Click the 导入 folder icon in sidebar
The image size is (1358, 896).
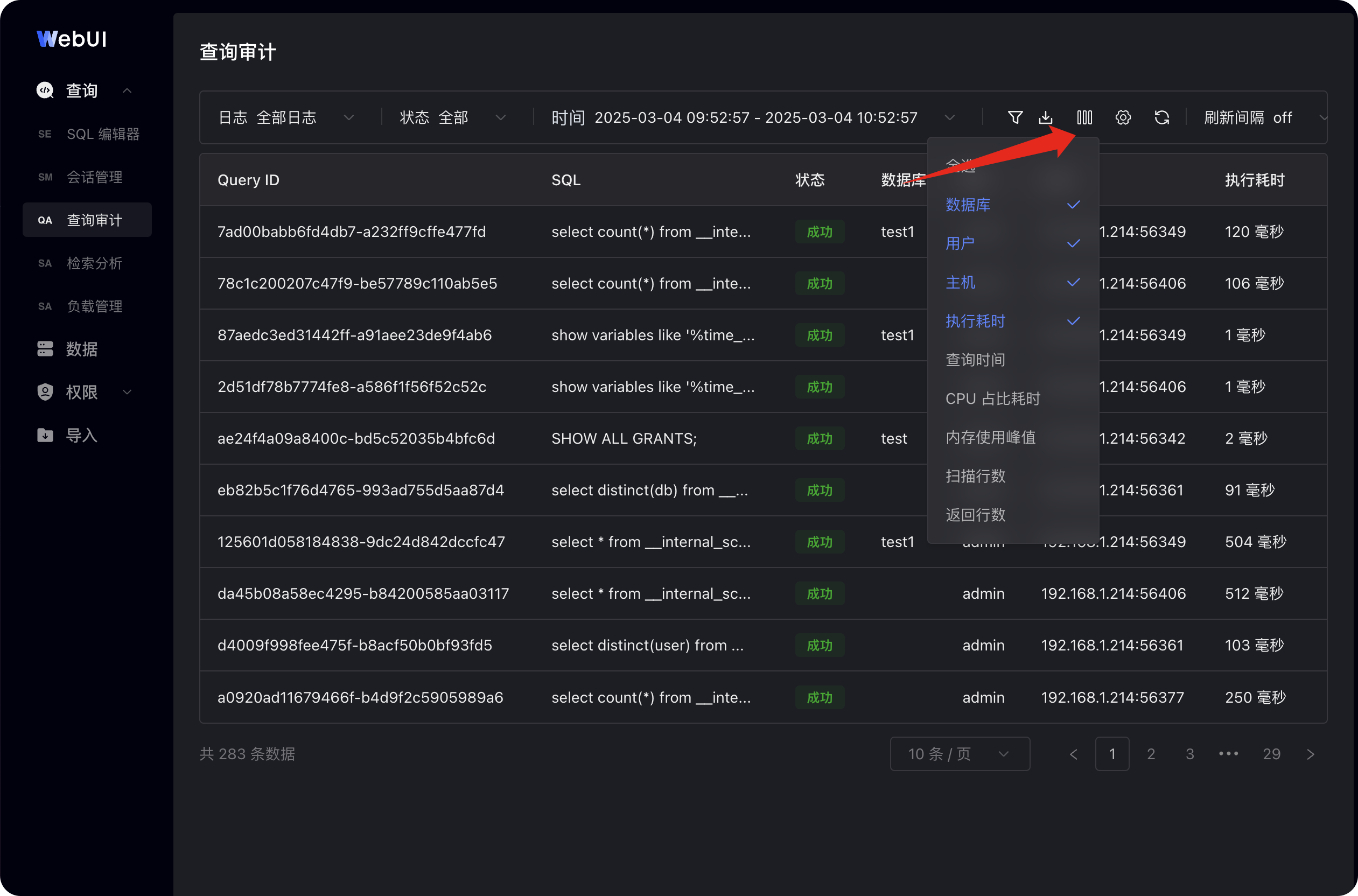(x=45, y=435)
